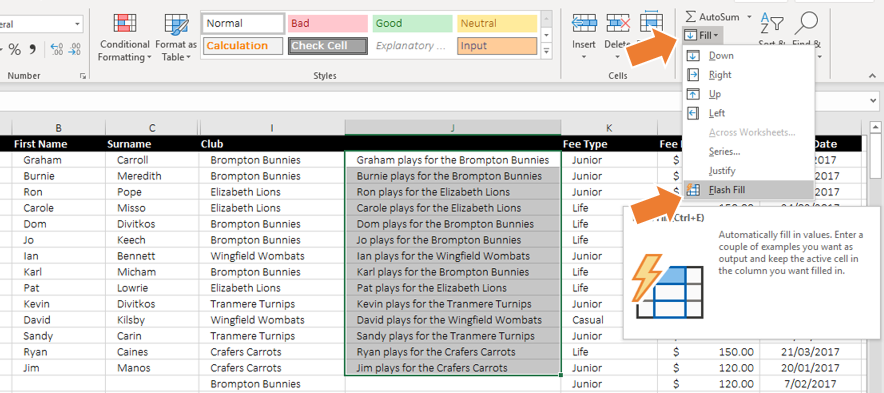
Task: Click the Fill button
Action: 702,36
